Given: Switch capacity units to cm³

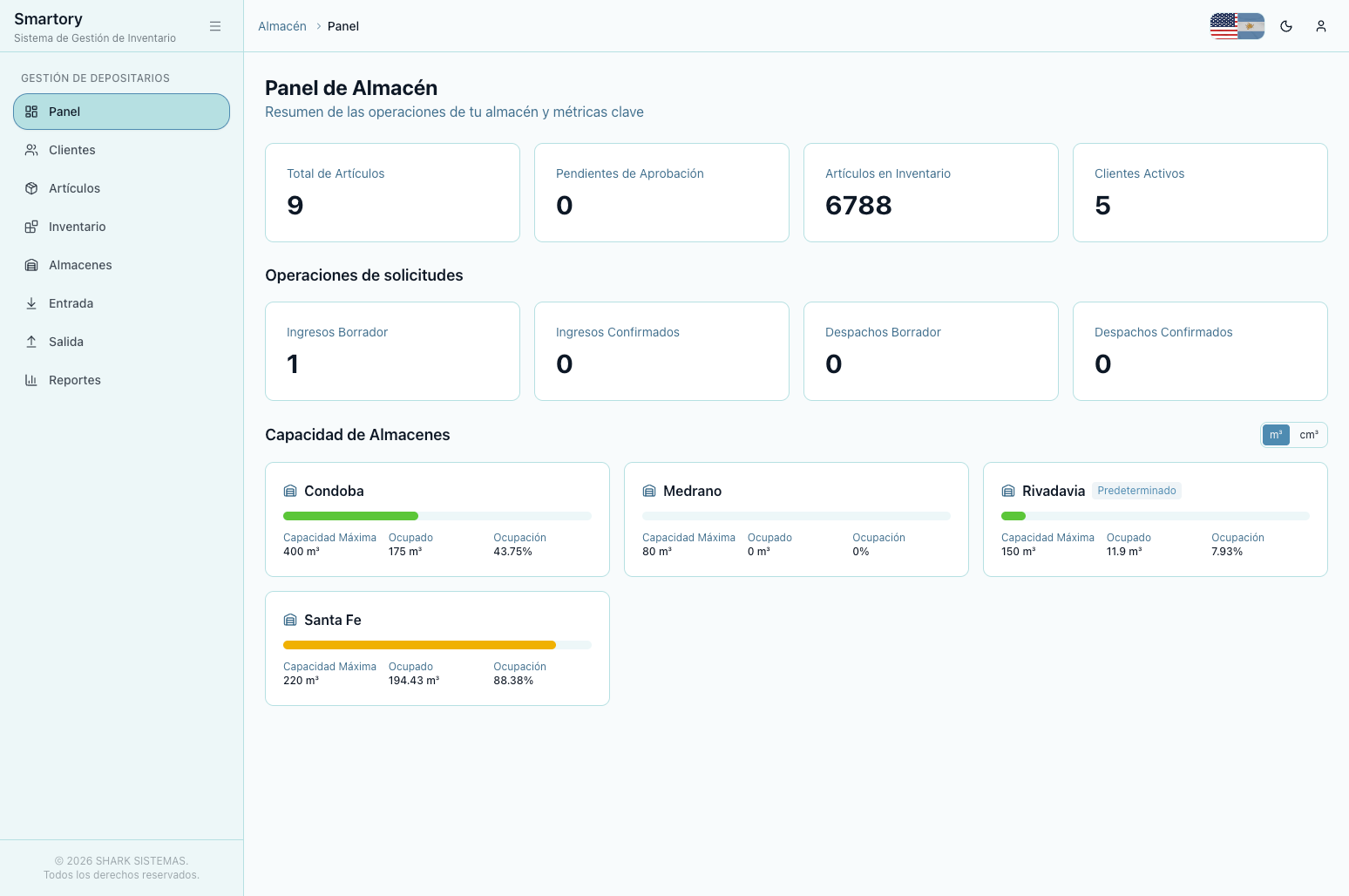Looking at the screenshot, I should point(1309,435).
